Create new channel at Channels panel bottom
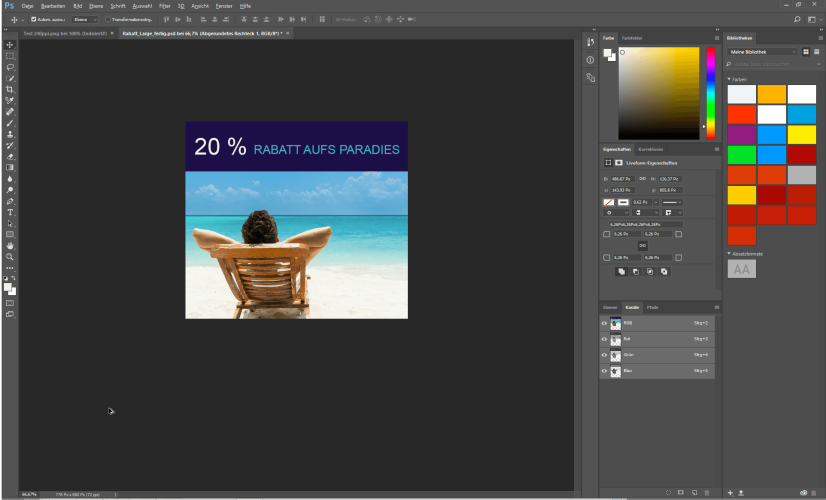Image resolution: width=826 pixels, height=500 pixels. point(694,493)
